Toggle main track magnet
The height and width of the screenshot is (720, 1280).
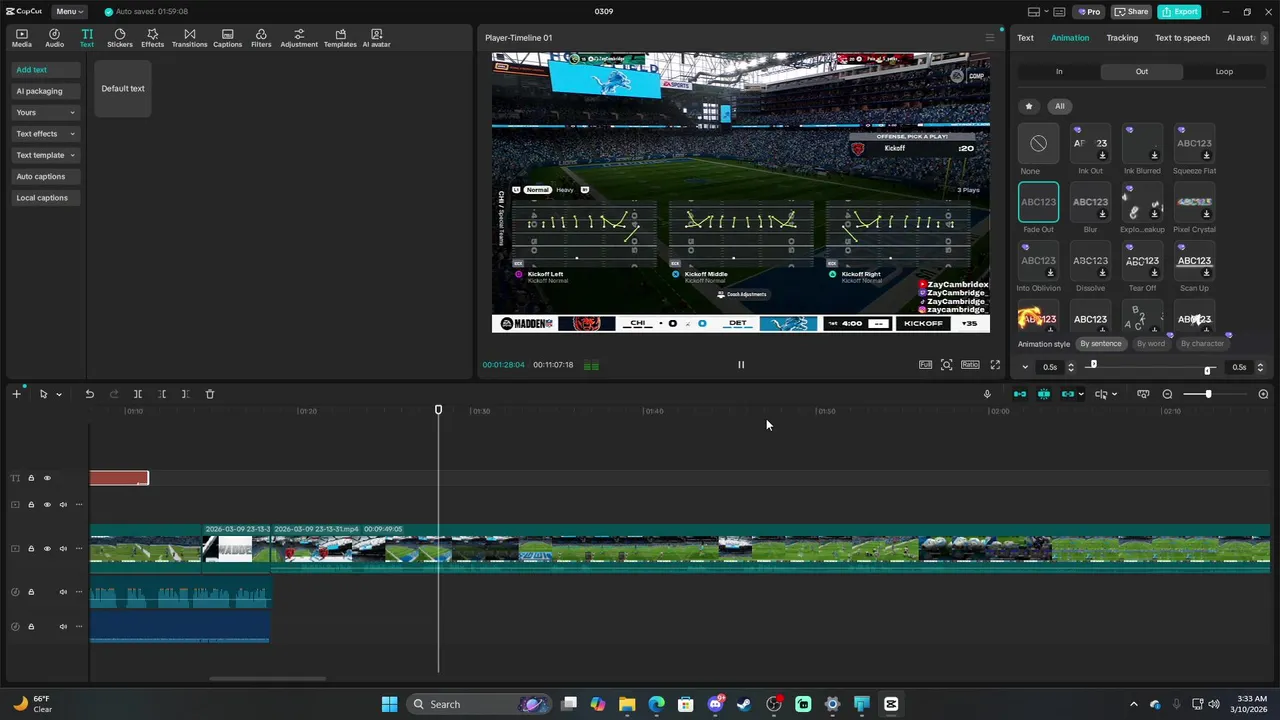(x=1020, y=394)
